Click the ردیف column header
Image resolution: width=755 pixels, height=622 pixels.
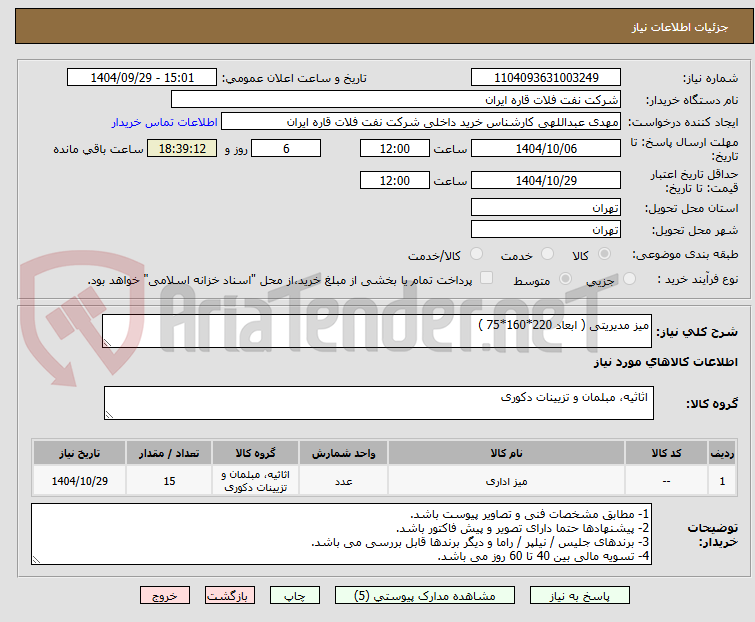tap(722, 453)
